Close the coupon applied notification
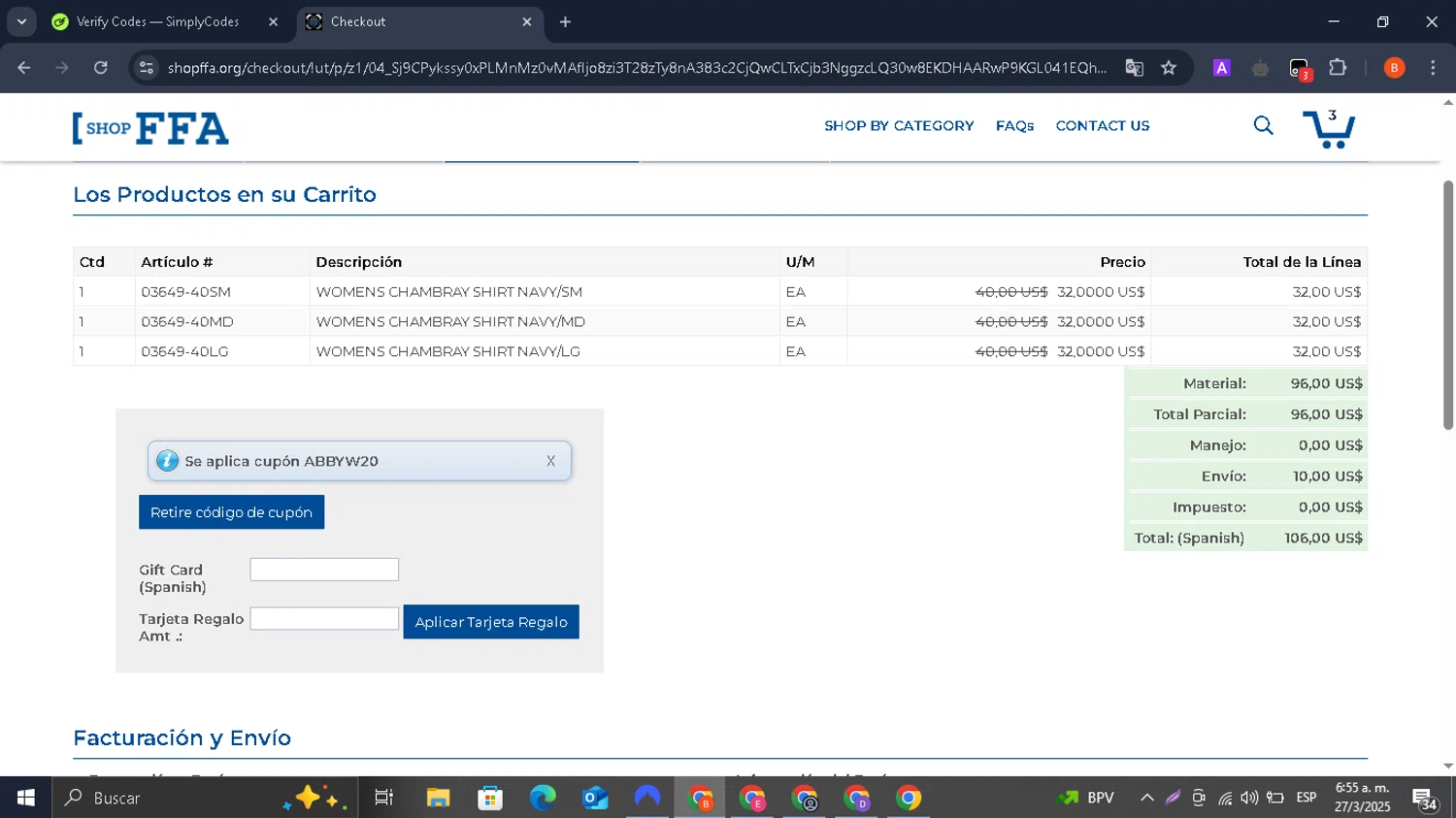 (x=550, y=461)
